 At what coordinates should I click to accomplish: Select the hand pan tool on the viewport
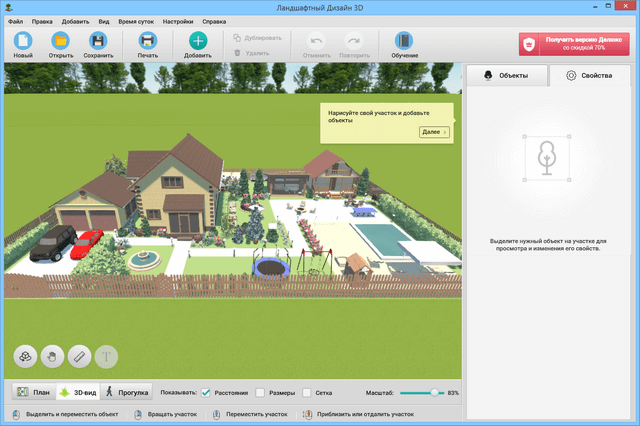click(x=52, y=355)
